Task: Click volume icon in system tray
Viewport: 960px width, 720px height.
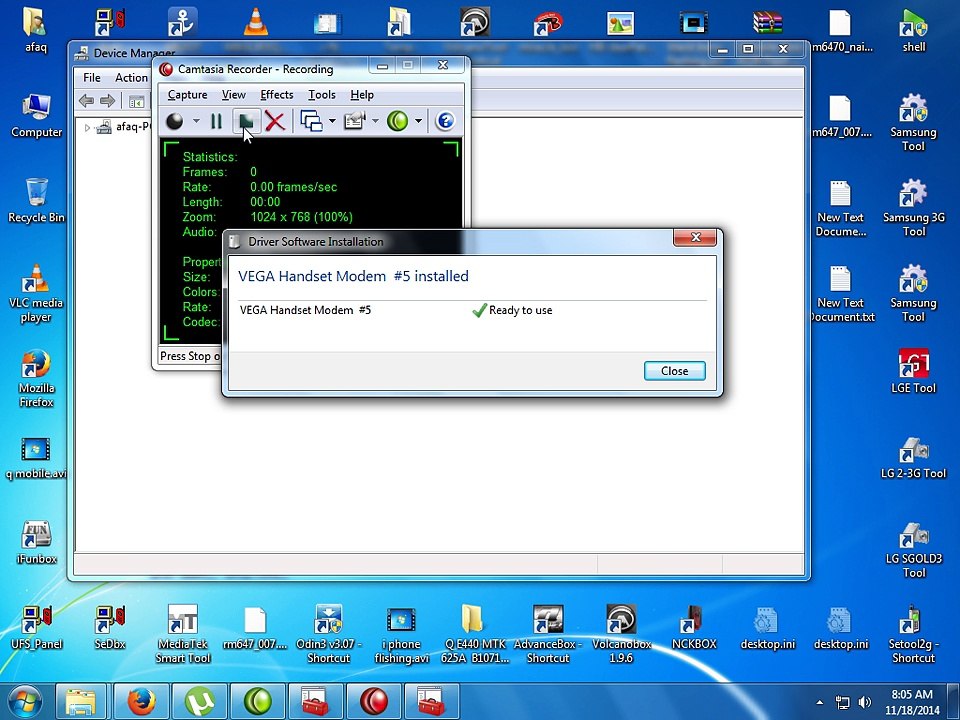Action: [x=864, y=702]
